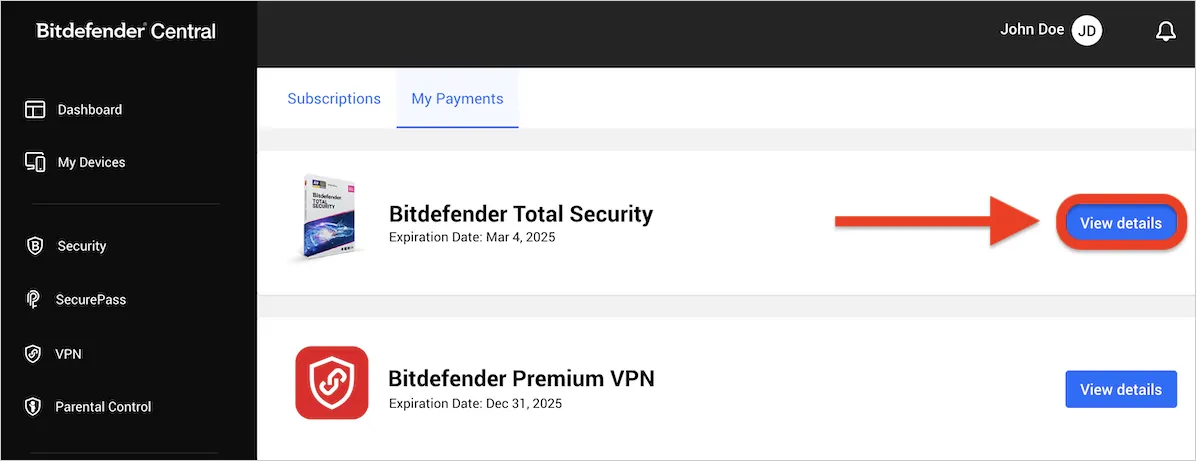View details for Bitdefender Premium VPN
The image size is (1196, 461).
point(1120,389)
